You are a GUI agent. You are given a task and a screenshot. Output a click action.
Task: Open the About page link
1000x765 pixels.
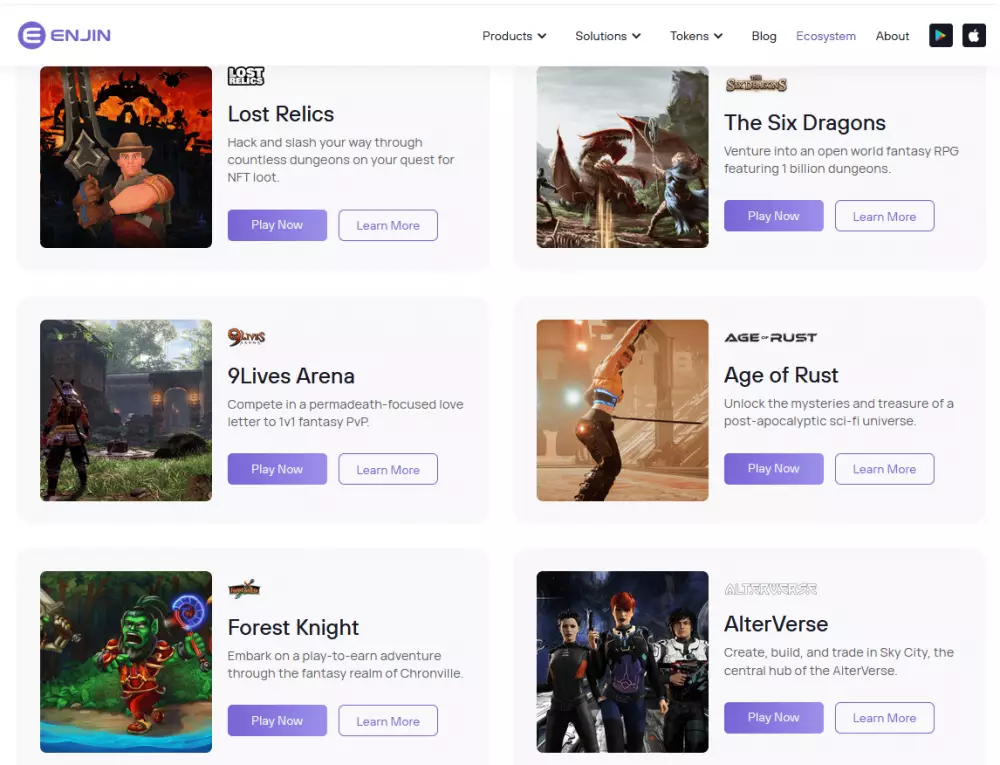[x=892, y=36]
